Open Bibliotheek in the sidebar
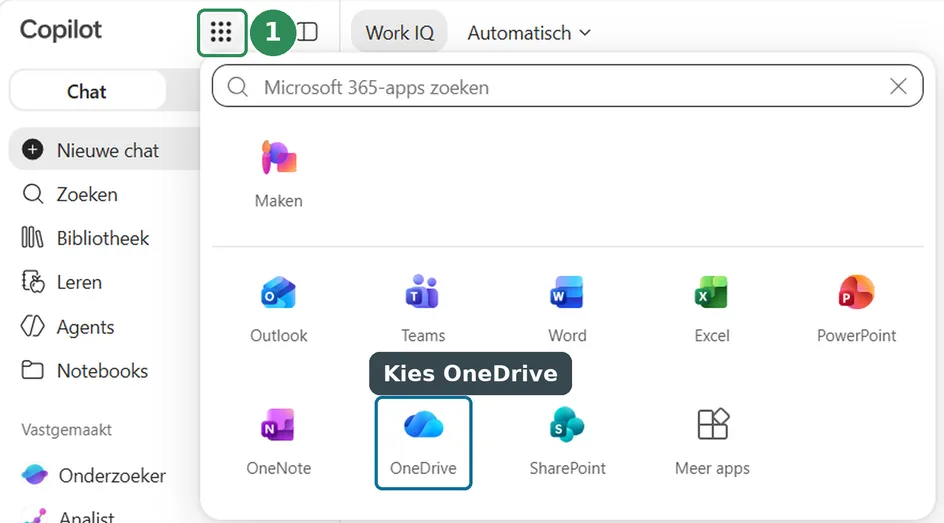Image resolution: width=944 pixels, height=523 pixels. 85,238
